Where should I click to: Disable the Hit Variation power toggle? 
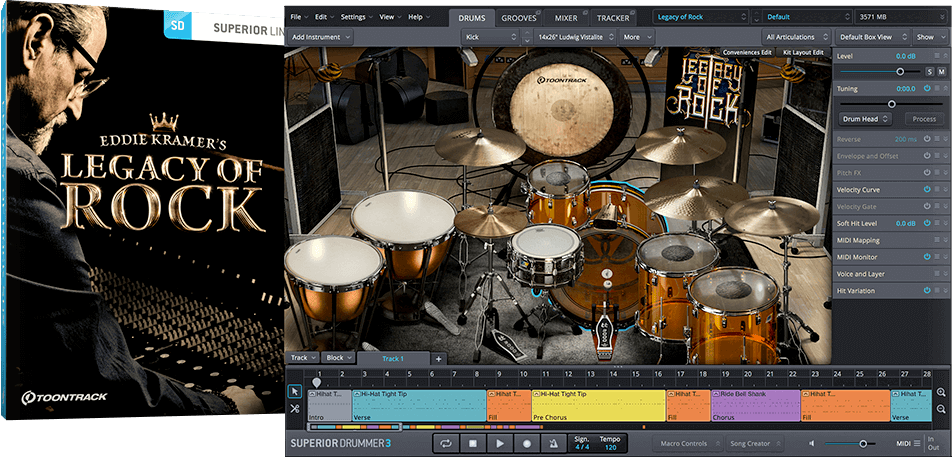click(926, 290)
